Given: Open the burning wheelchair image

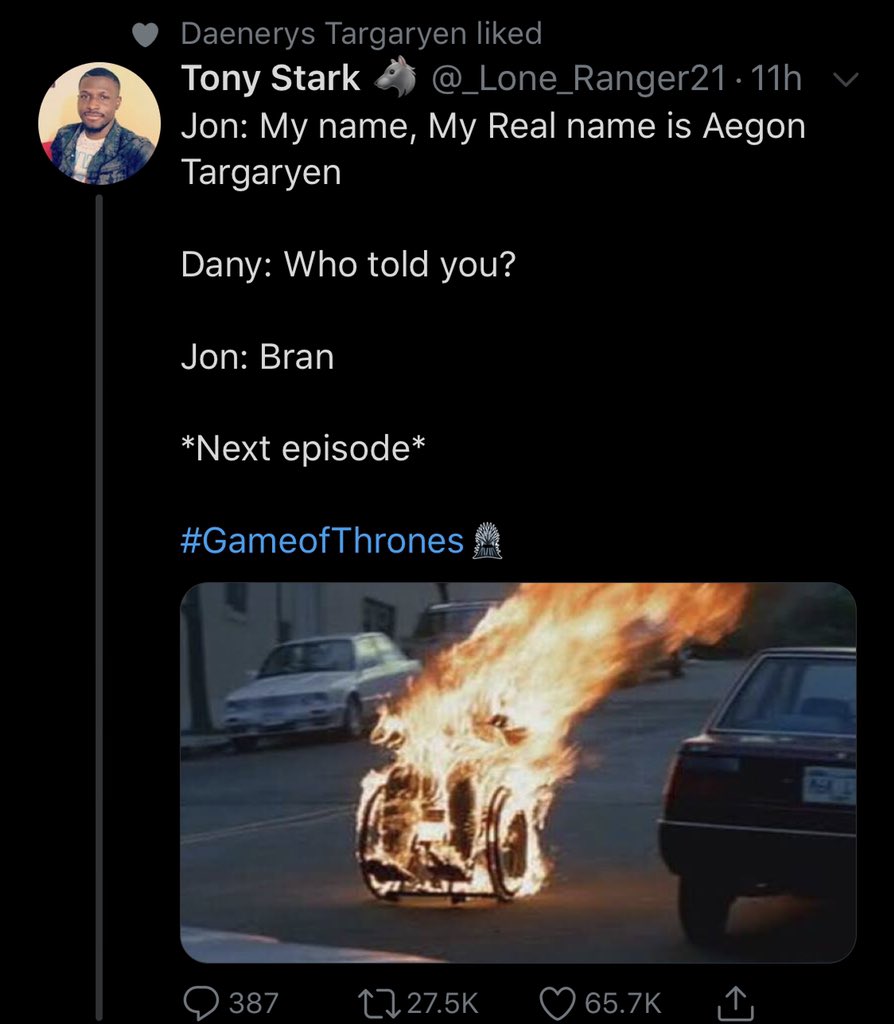Looking at the screenshot, I should pos(518,773).
